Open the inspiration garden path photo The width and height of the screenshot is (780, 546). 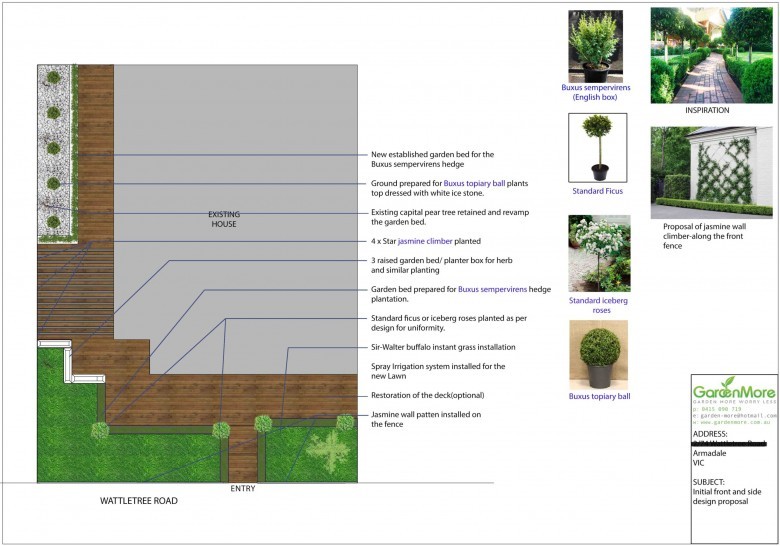[711, 55]
